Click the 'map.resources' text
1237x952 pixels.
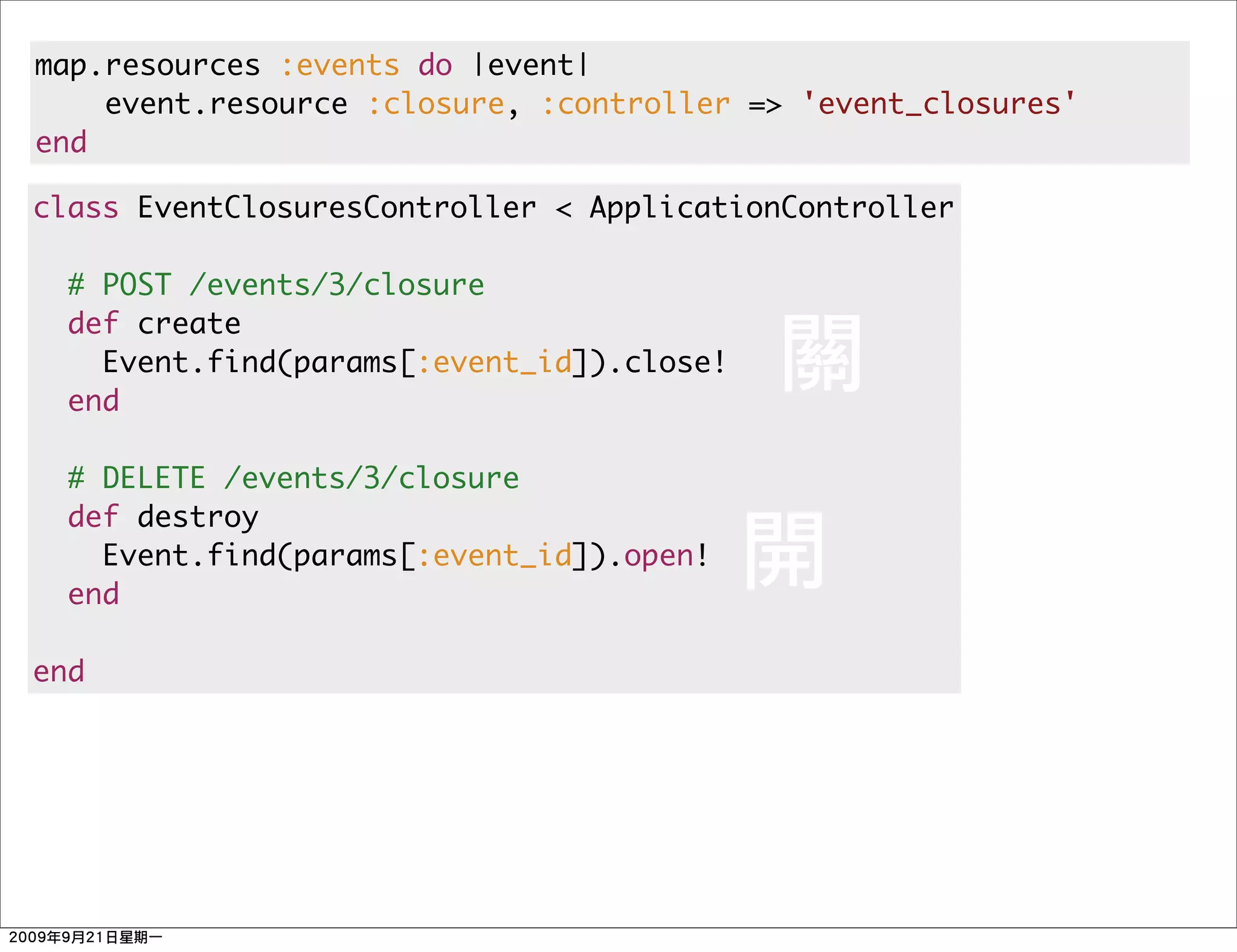point(147,65)
